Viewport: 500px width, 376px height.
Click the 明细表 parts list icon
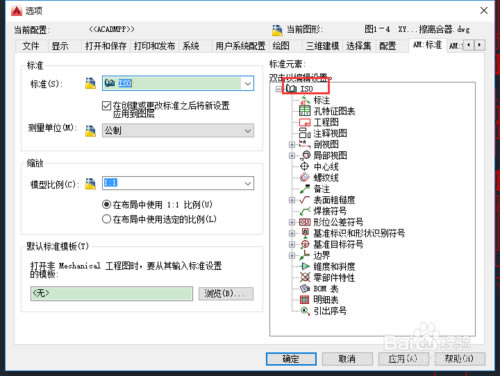(305, 299)
